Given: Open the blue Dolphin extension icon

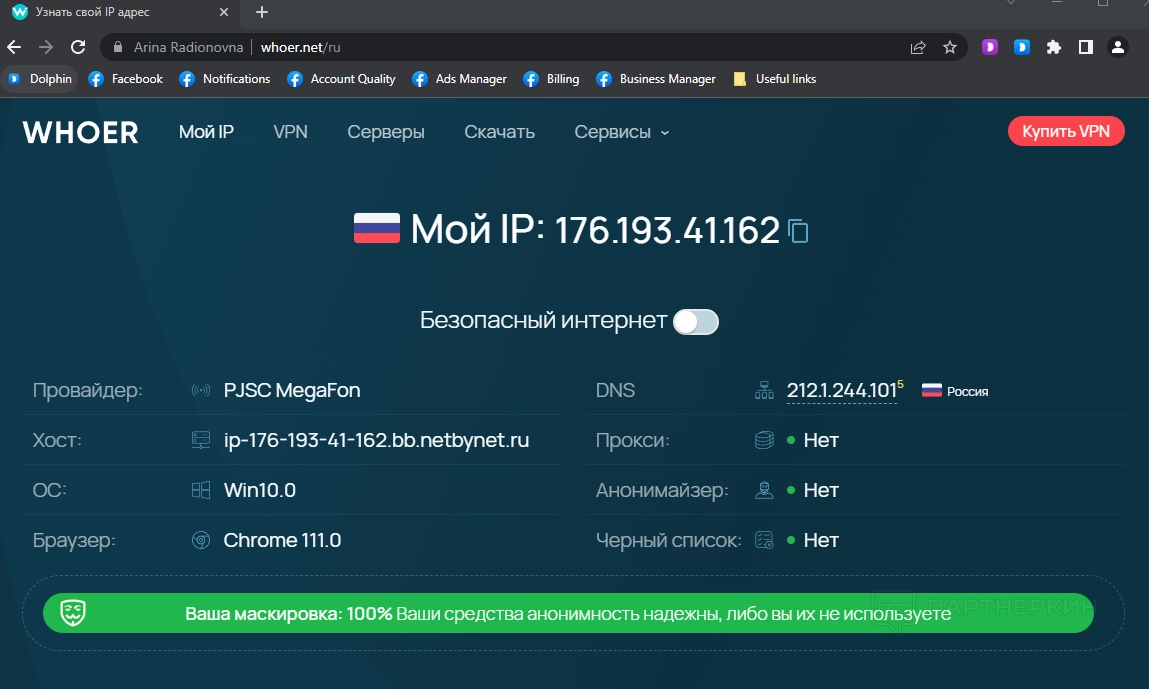Looking at the screenshot, I should pos(1022,47).
